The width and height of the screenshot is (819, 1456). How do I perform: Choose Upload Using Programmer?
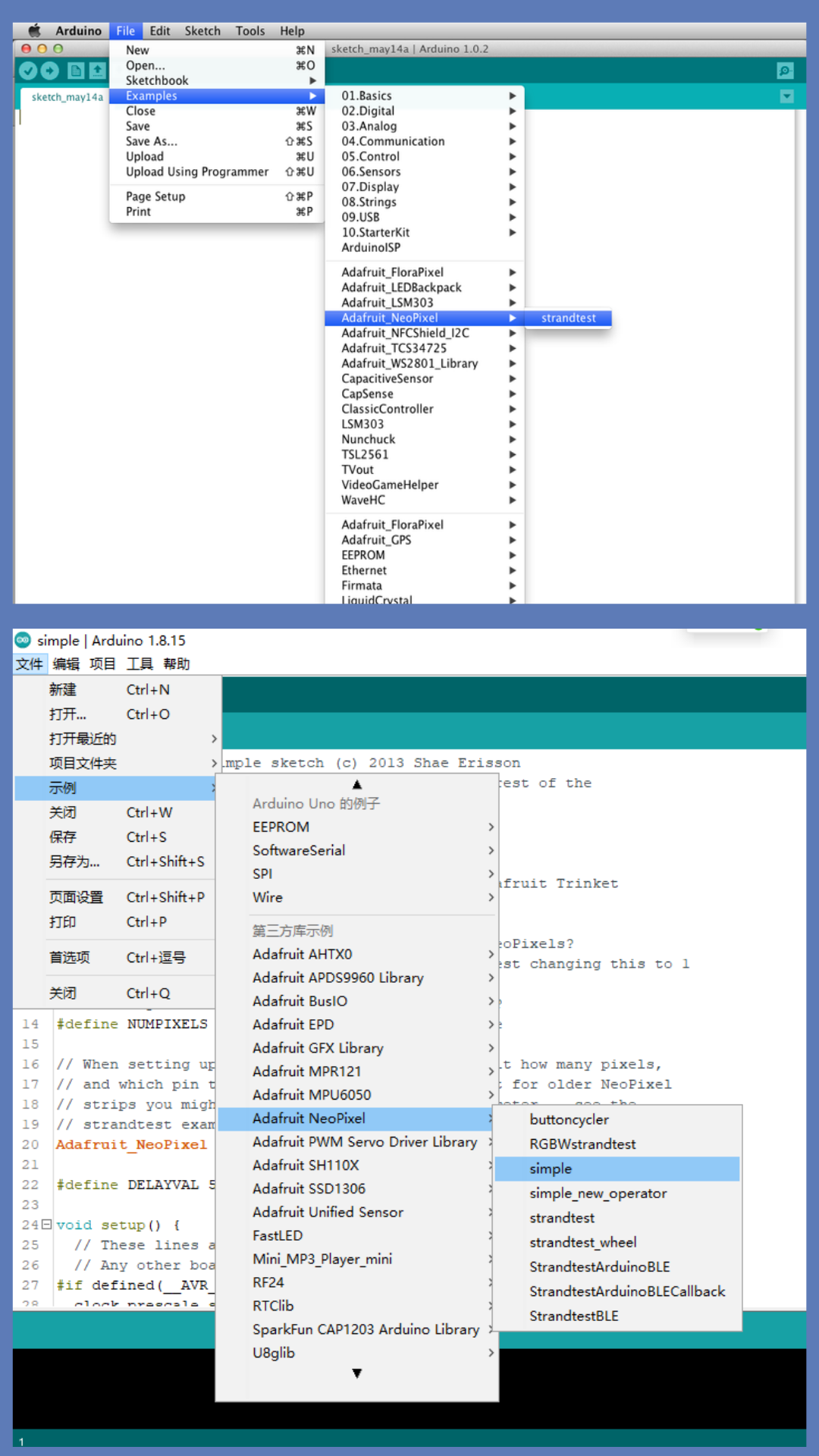pyautogui.click(x=217, y=171)
